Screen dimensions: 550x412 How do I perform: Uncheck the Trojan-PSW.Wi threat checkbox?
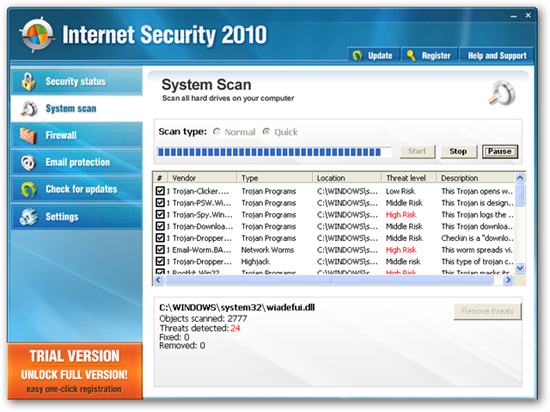pyautogui.click(x=160, y=203)
